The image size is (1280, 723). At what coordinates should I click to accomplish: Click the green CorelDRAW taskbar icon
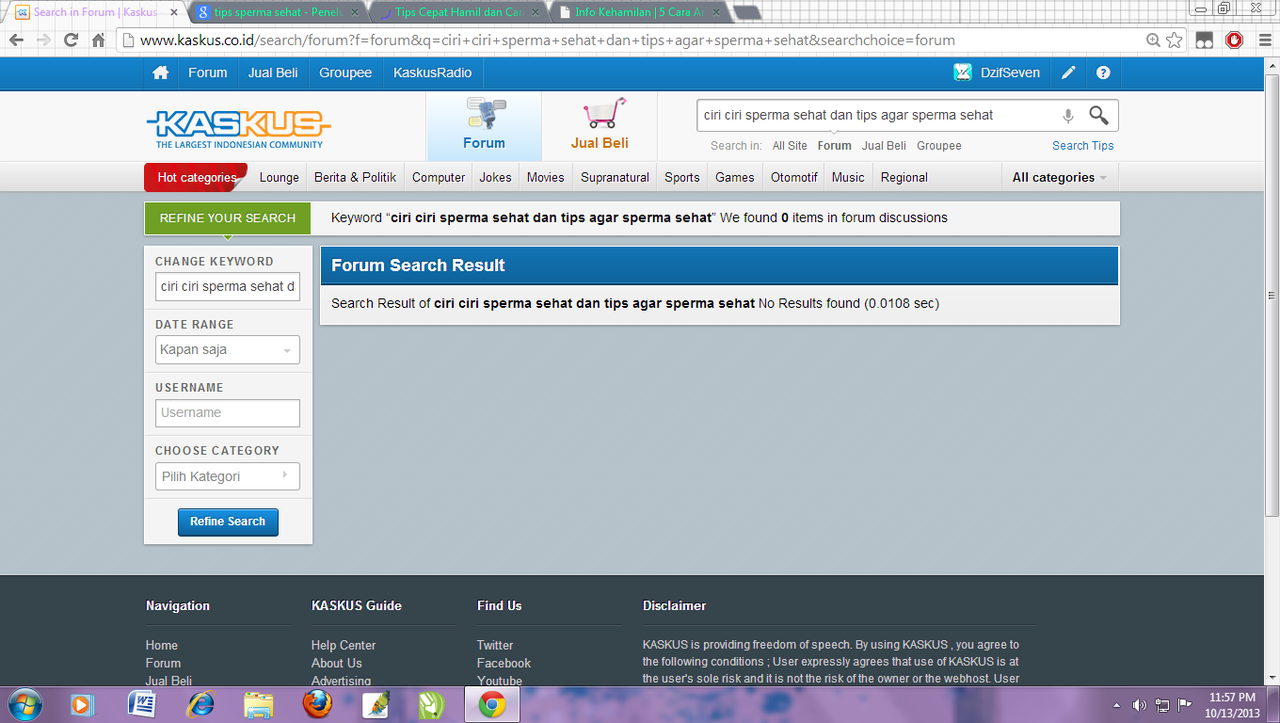coord(432,705)
